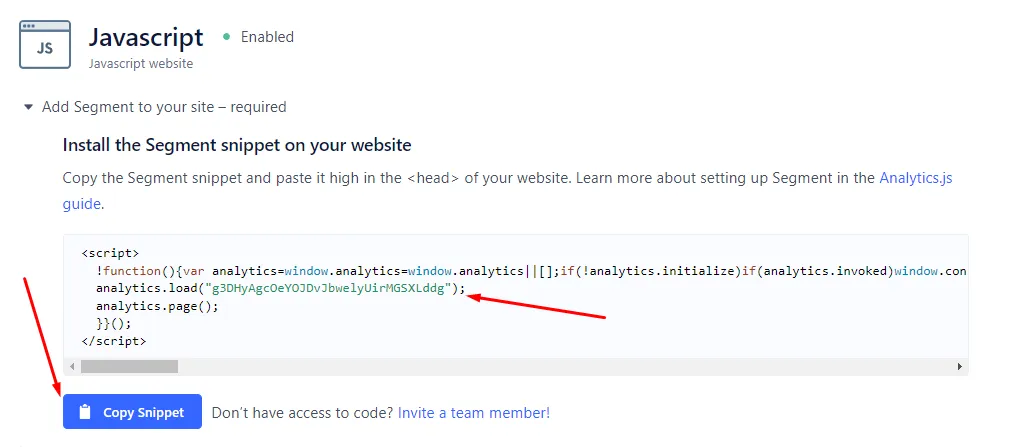Click the clipboard icon in Copy Snippet
Image resolution: width=1032 pixels, height=447 pixels.
pyautogui.click(x=84, y=412)
